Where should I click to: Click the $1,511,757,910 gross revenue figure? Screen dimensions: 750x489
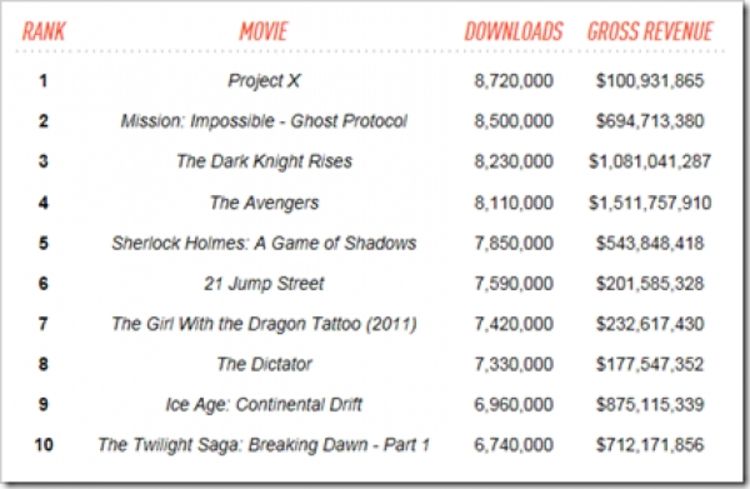(650, 203)
